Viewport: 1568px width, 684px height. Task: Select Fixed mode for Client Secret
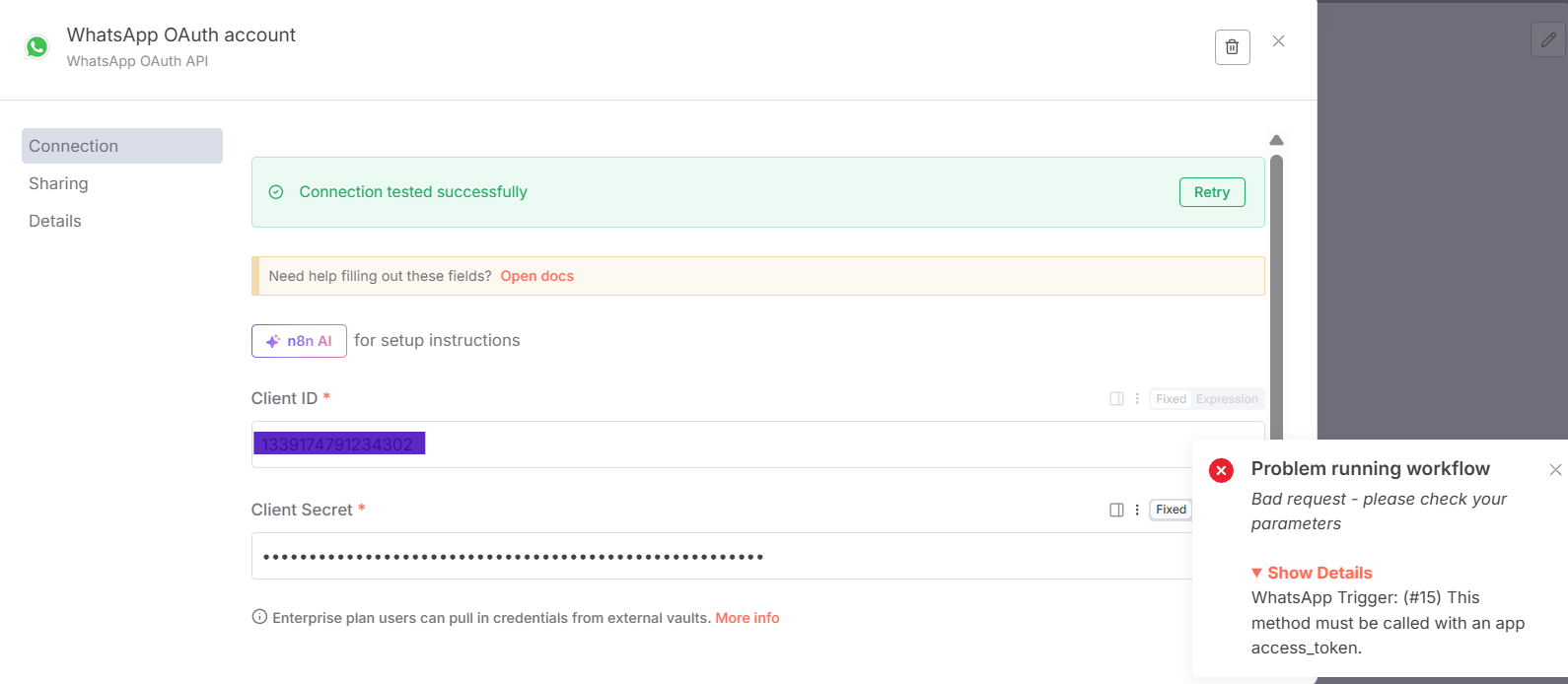pos(1171,510)
